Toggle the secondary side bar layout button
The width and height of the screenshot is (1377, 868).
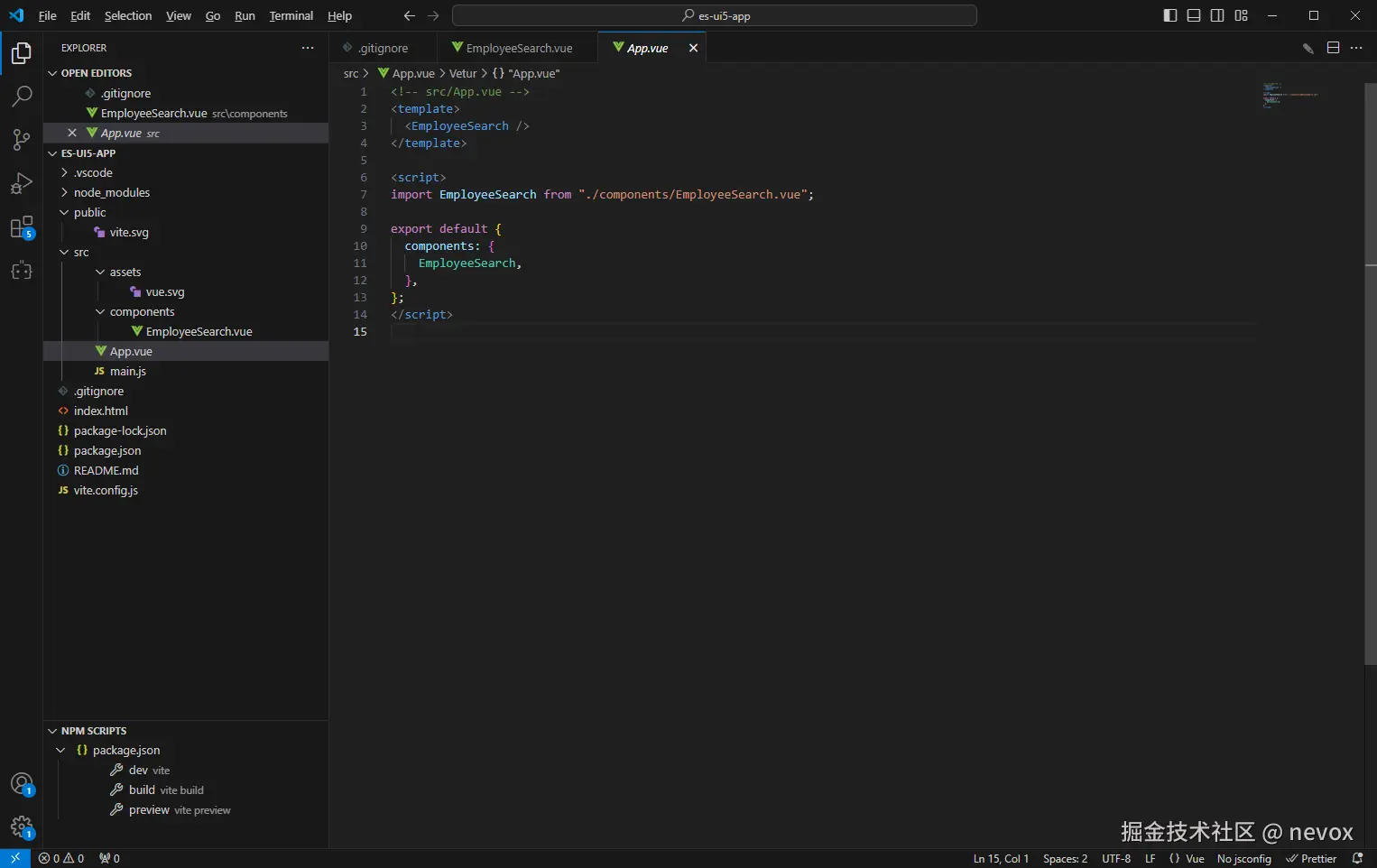pos(1217,15)
